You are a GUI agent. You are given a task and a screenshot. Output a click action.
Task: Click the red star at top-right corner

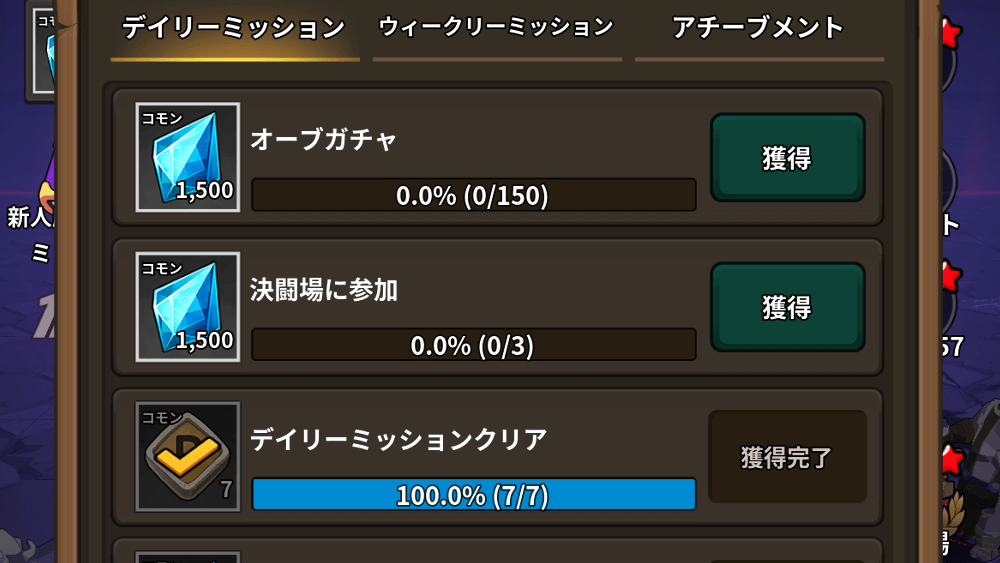coord(950,32)
